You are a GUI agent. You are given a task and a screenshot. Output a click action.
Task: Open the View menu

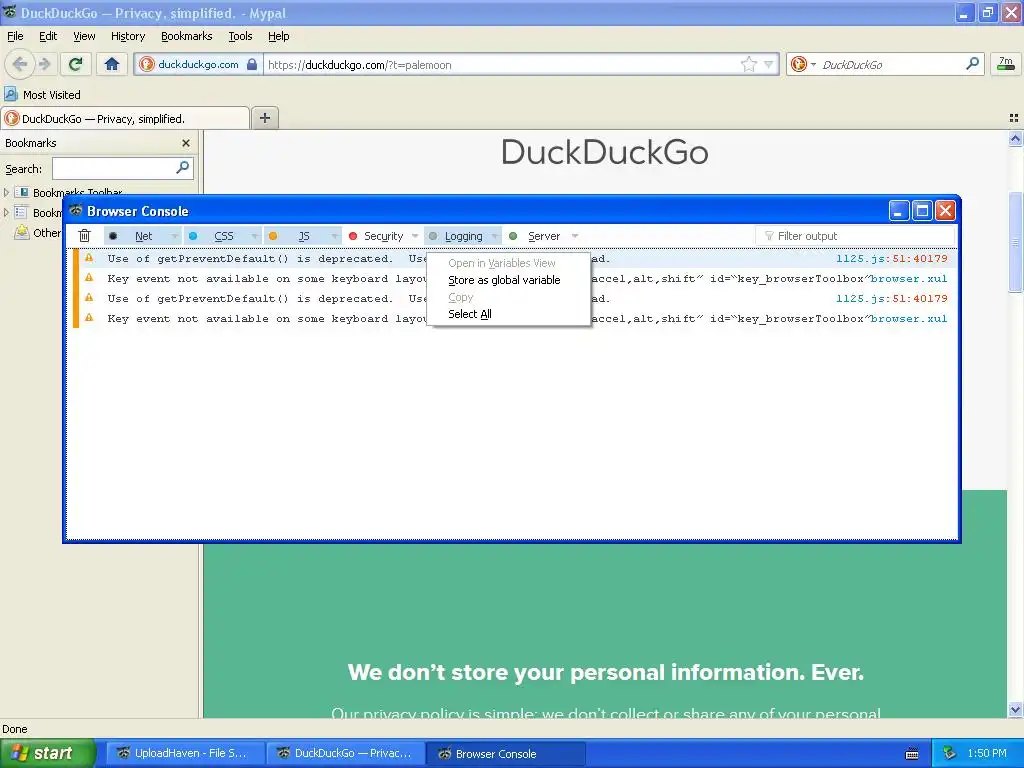click(x=84, y=36)
